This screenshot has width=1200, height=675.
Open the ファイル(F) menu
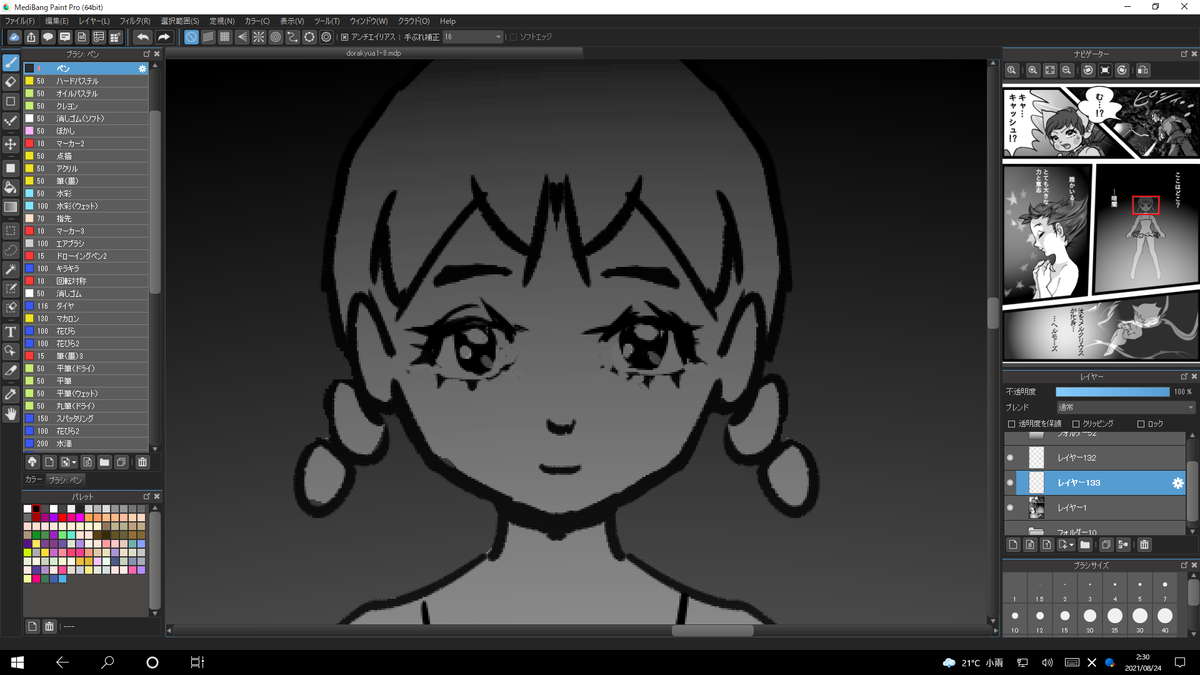[x=19, y=20]
